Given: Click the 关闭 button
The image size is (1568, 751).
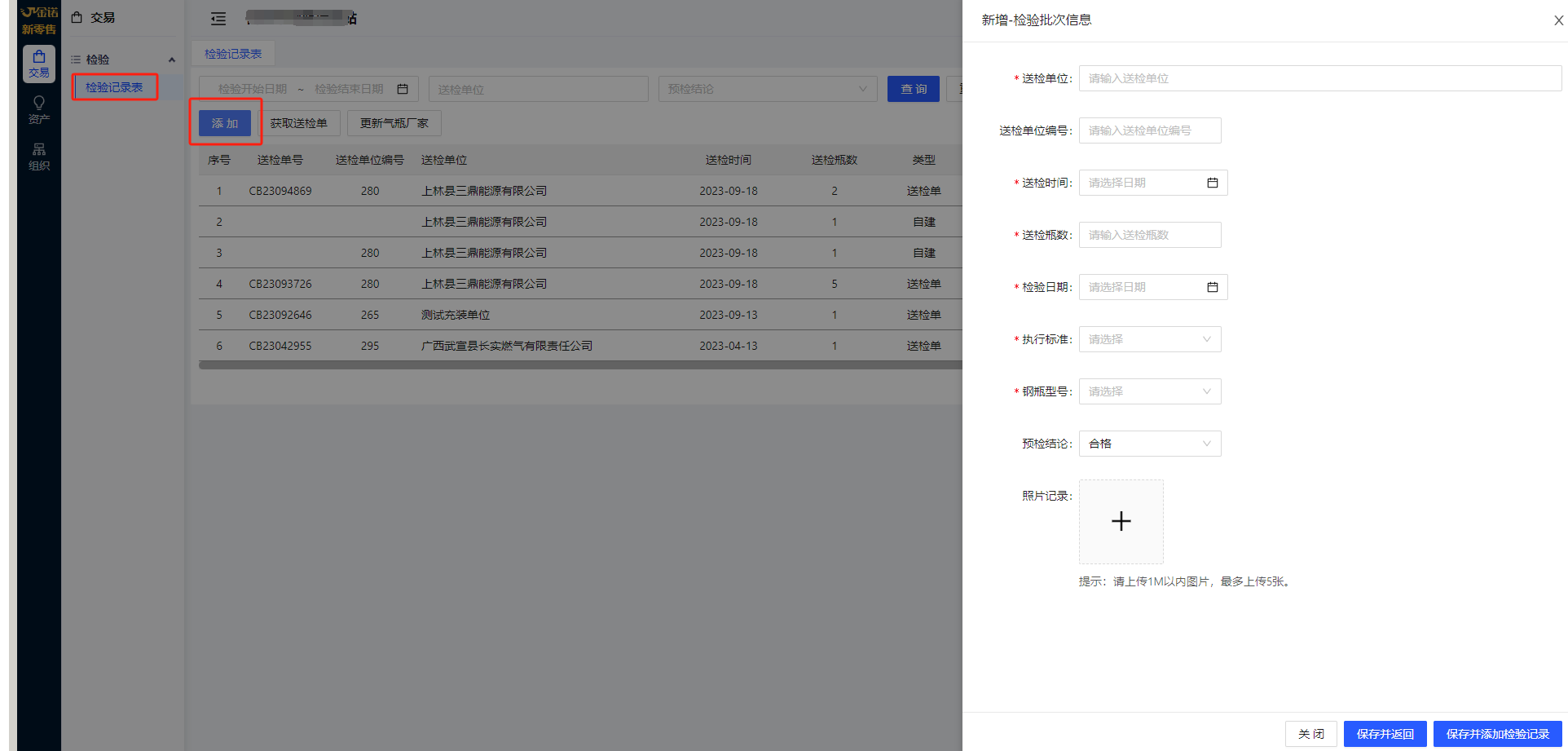Looking at the screenshot, I should pos(1311,734).
